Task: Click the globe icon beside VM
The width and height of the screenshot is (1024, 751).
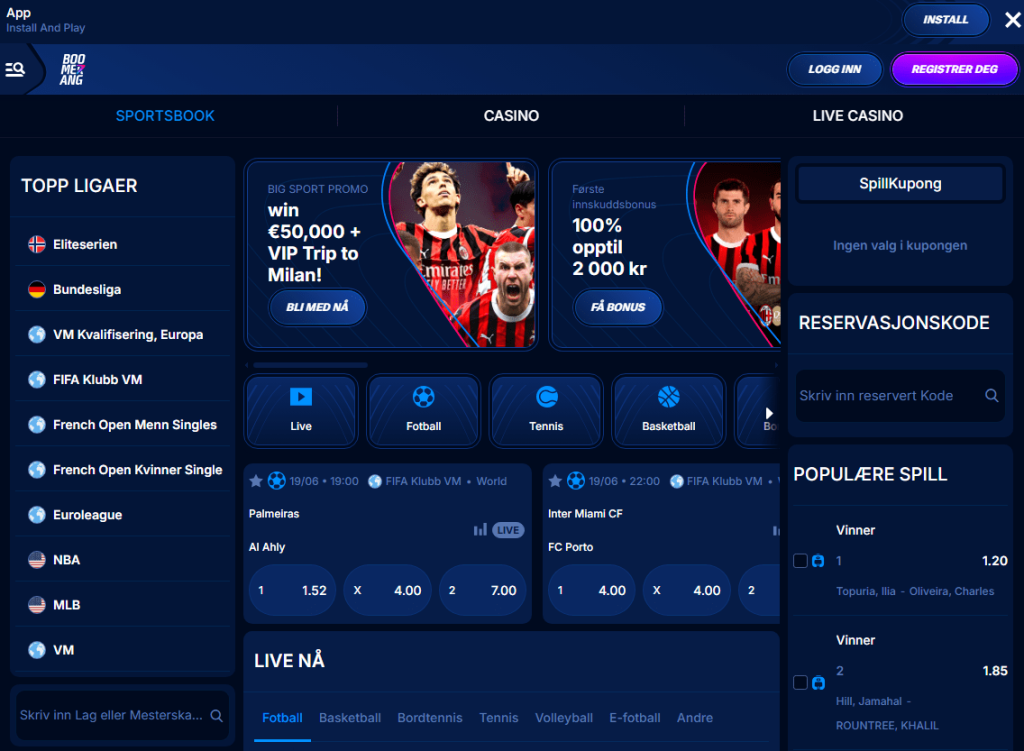Action: 37,650
